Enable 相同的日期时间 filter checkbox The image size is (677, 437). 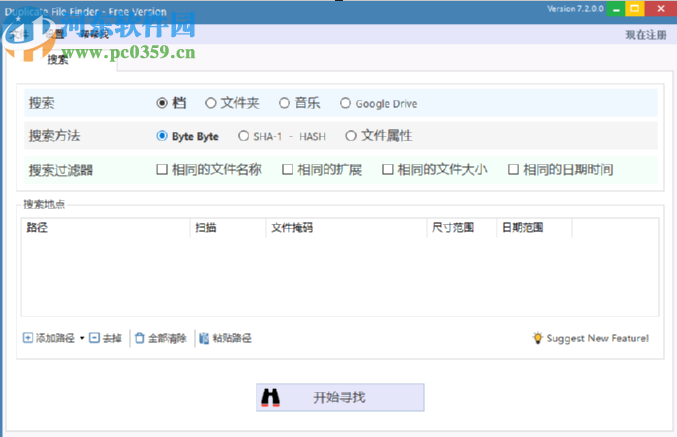coord(513,169)
